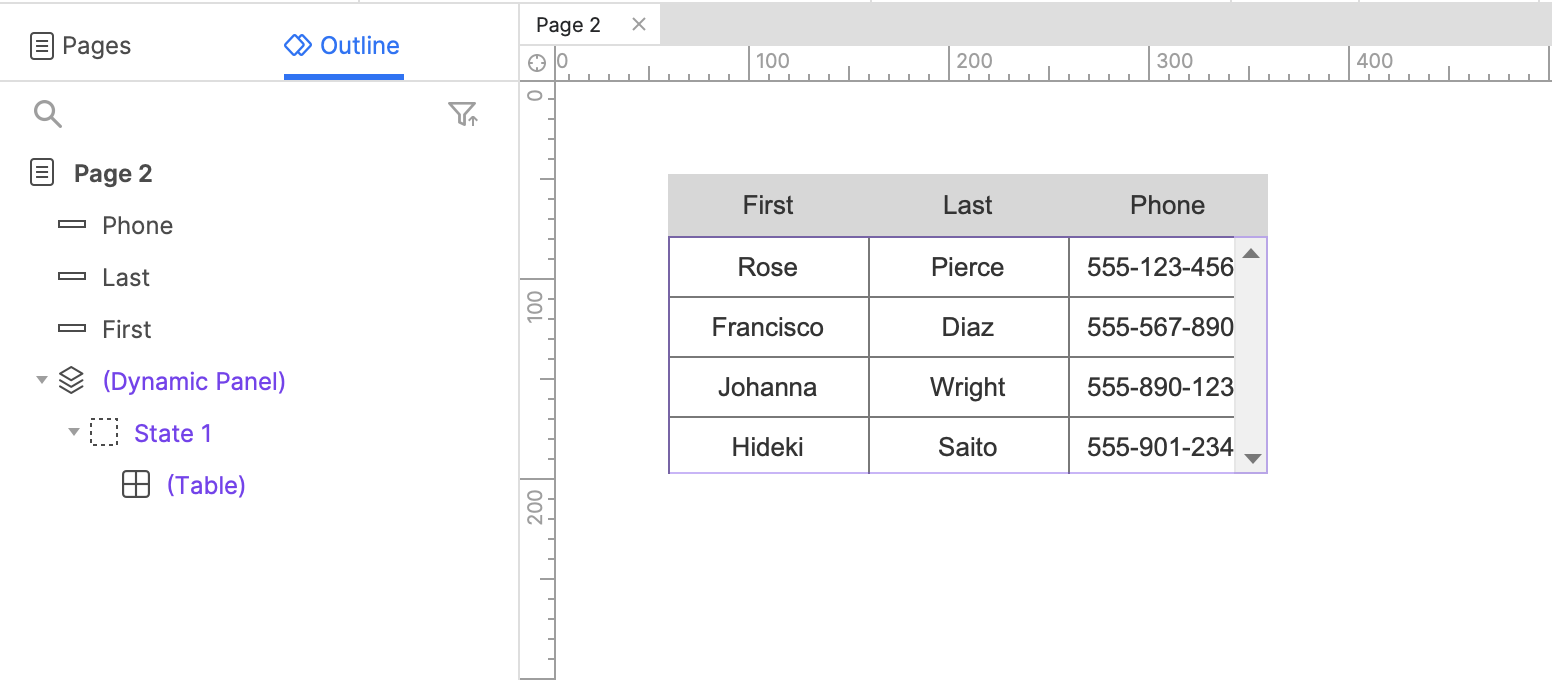
Task: Click the State 1 dashed-box icon
Action: point(104,433)
